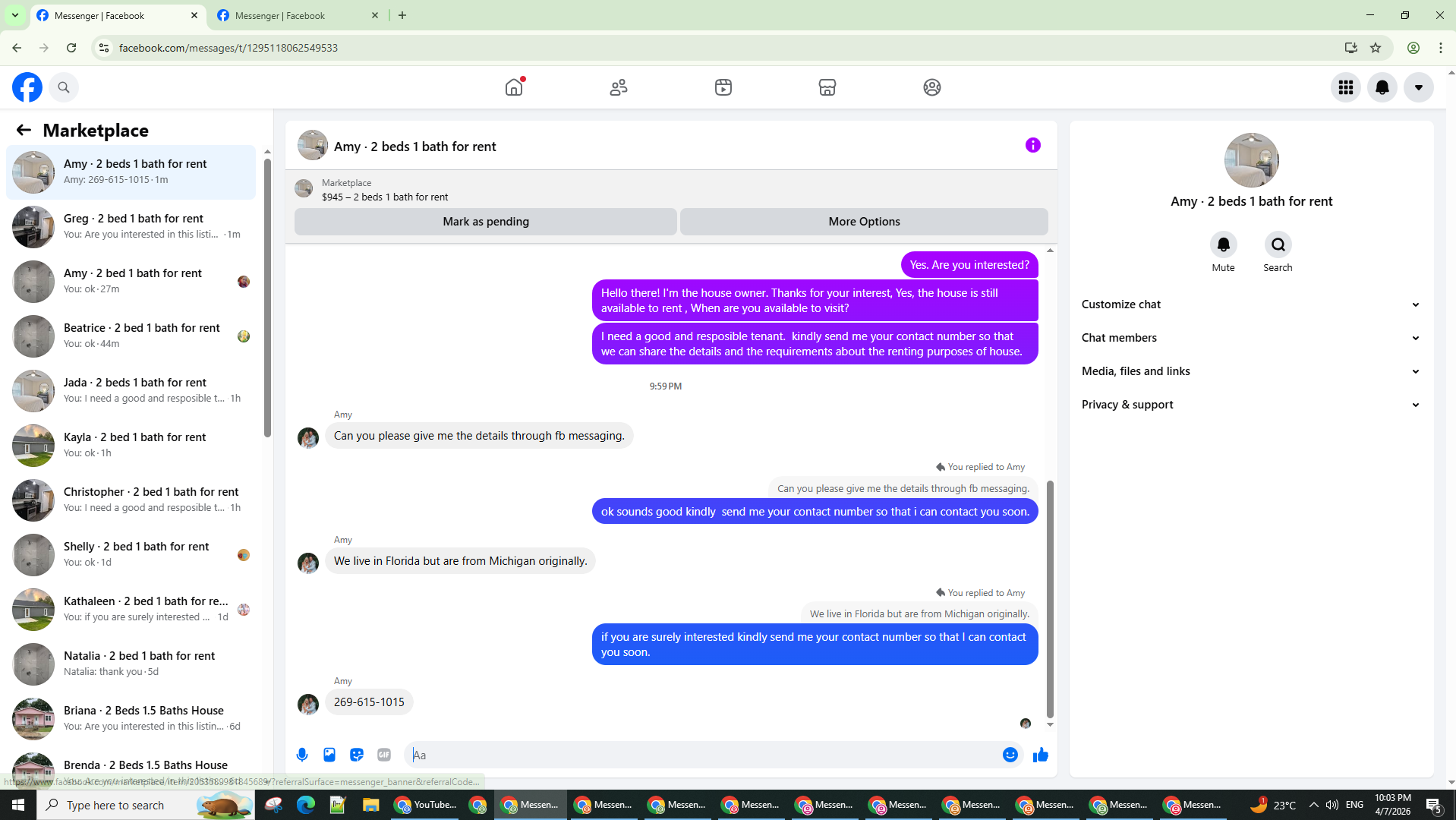The image size is (1456, 820).
Task: Click Windows taskbar search box
Action: 146,805
